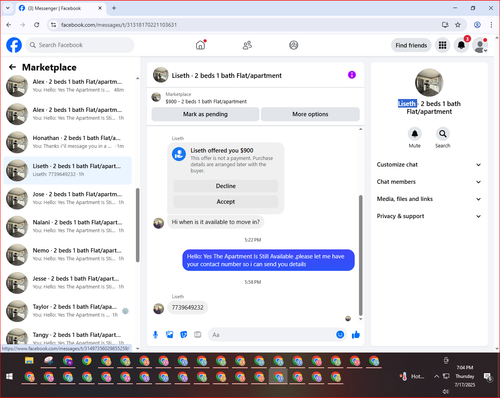The image size is (500, 398).
Task: Open taskbar clock showing 7:04 PM
Action: click(465, 376)
